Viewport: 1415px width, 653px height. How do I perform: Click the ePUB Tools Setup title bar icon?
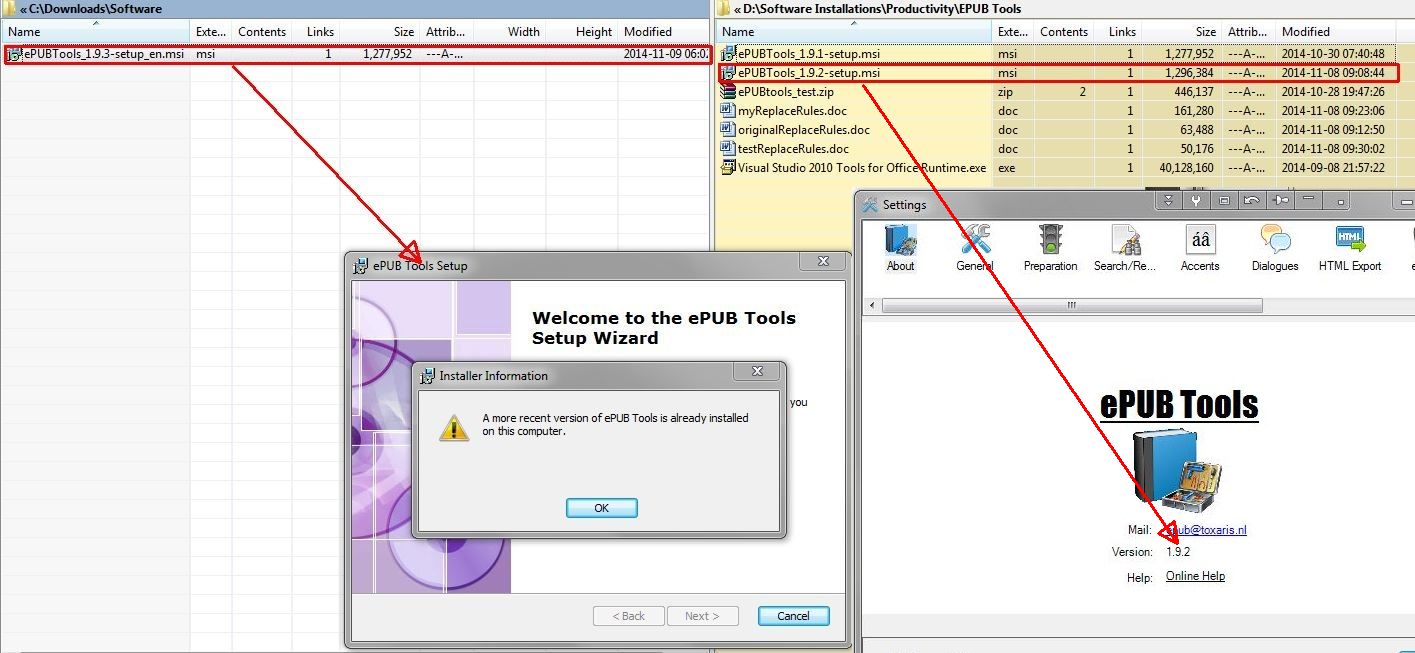361,266
